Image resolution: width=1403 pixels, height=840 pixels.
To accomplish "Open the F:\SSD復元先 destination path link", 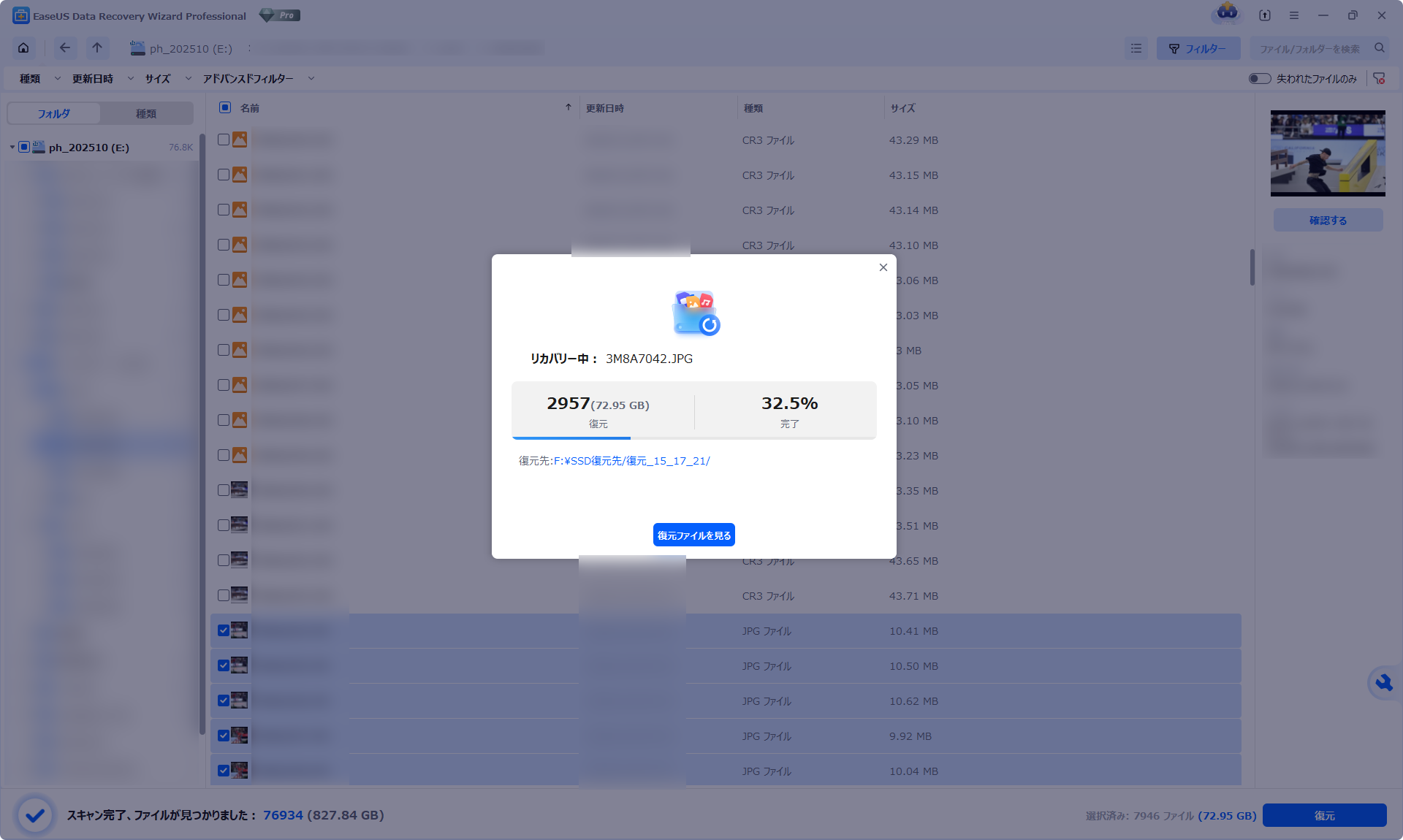I will coord(633,460).
